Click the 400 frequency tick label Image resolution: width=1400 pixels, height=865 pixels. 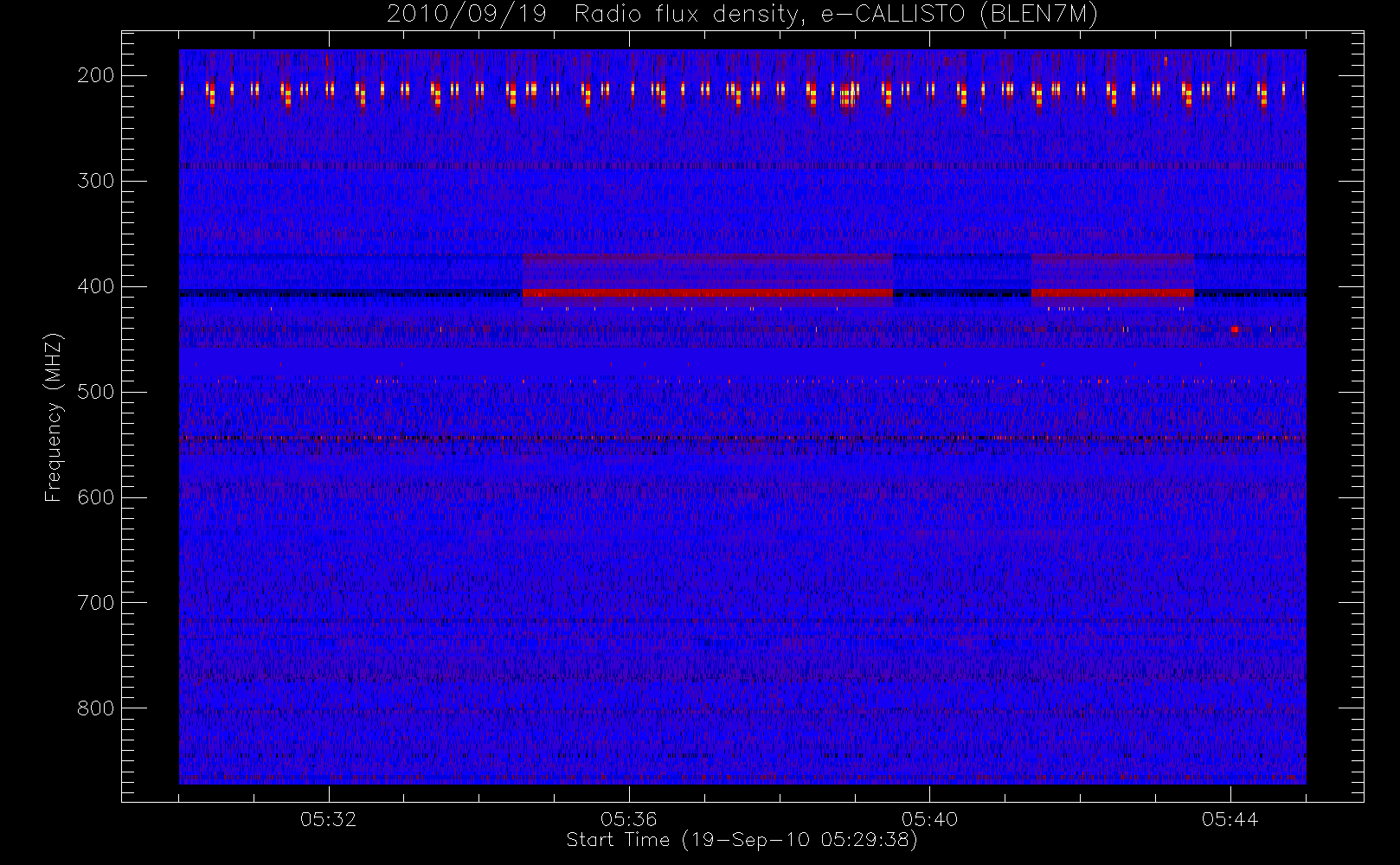(x=95, y=286)
